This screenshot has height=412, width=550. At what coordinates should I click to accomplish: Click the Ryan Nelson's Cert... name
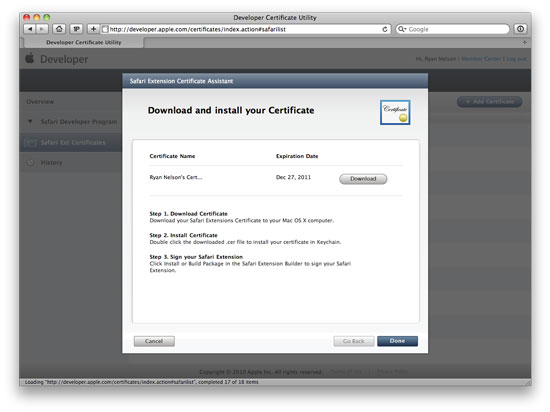[176, 177]
